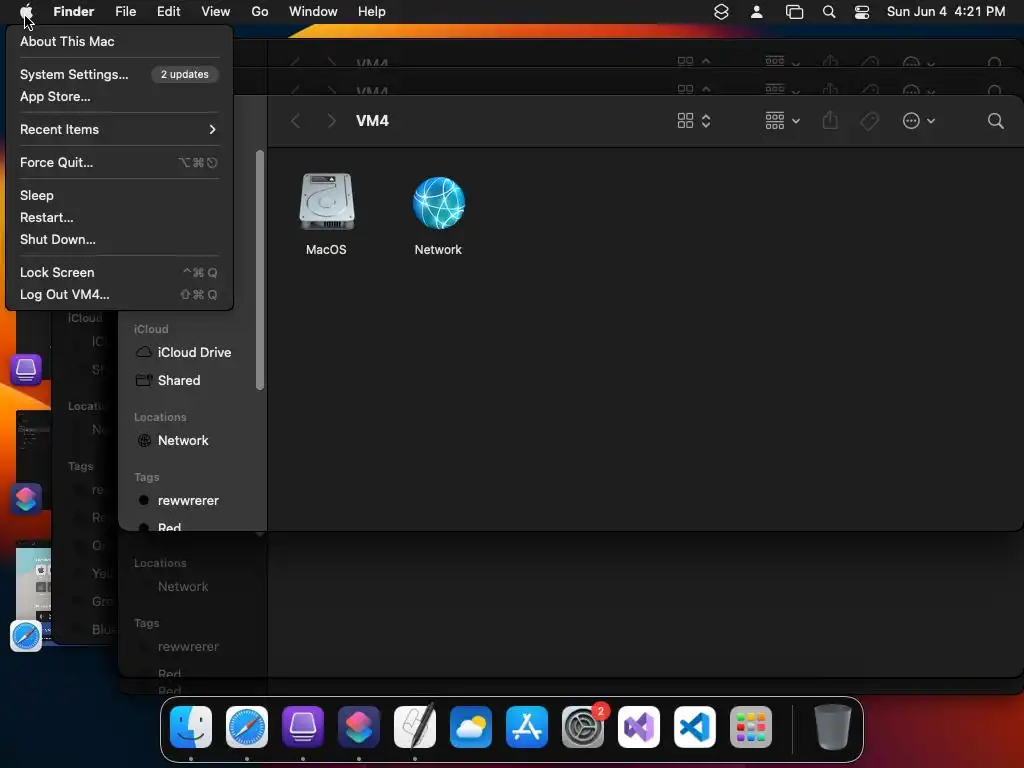This screenshot has height=768, width=1024.
Task: Open Script Editor in the Dock
Action: [x=415, y=726]
